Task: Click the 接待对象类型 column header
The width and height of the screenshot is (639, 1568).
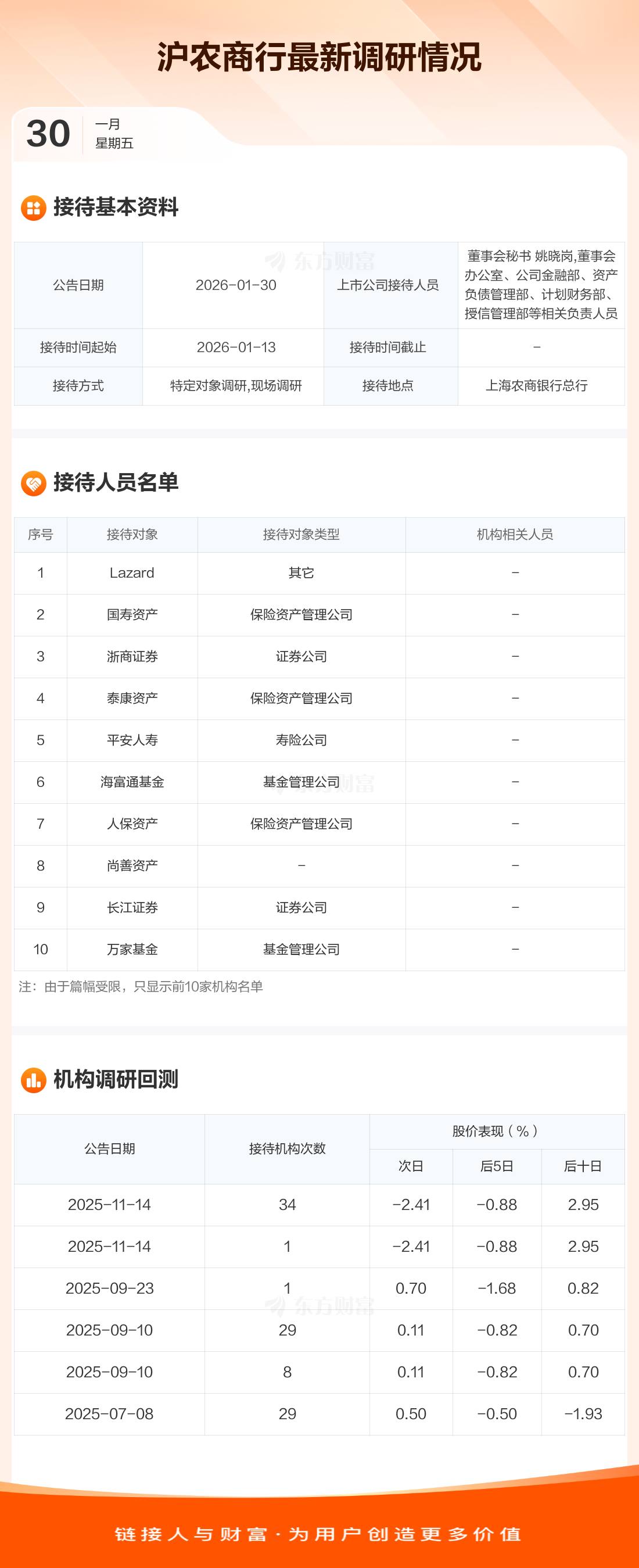Action: pyautogui.click(x=301, y=535)
